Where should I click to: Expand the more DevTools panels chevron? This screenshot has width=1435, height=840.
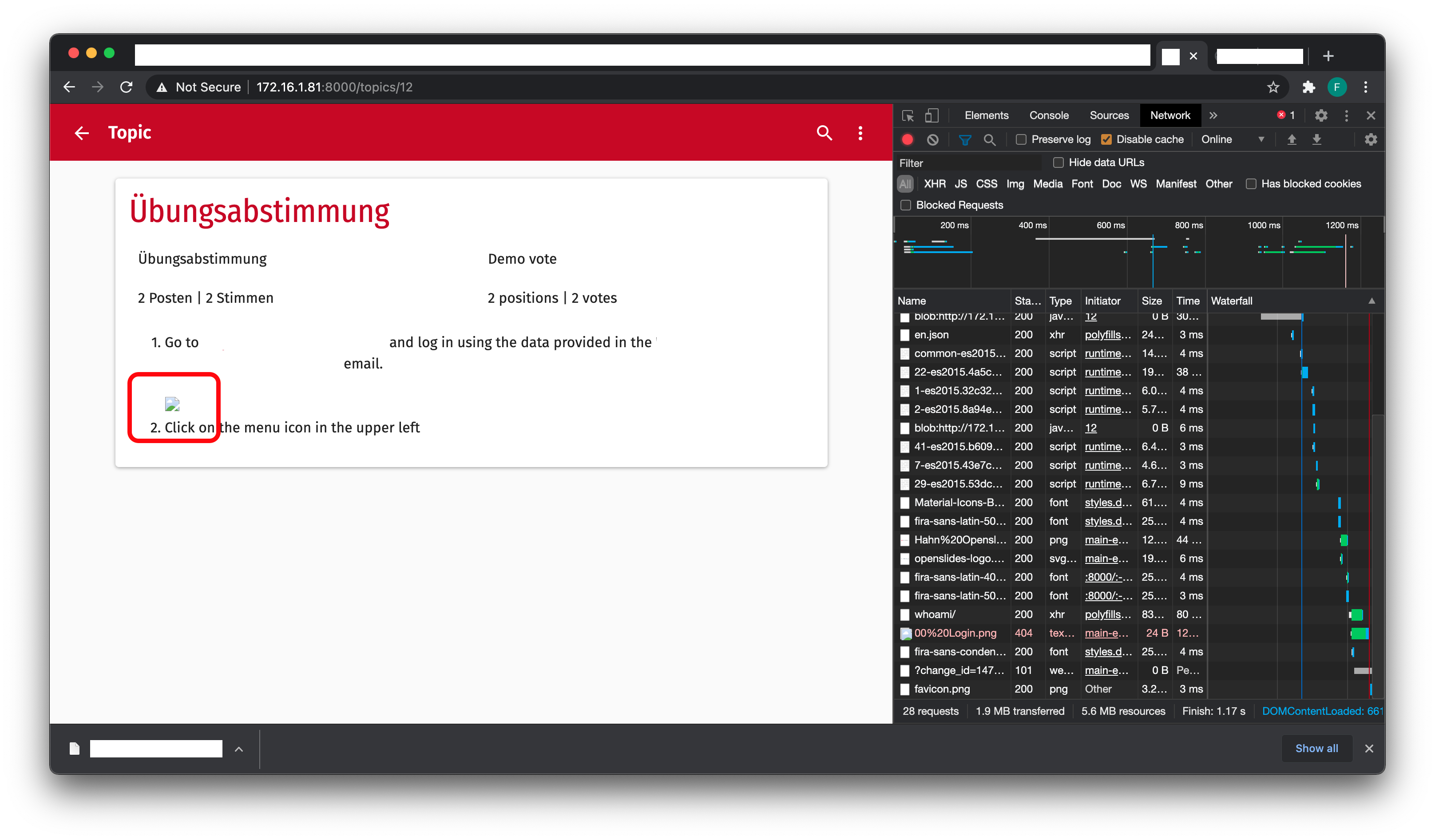[1213, 115]
